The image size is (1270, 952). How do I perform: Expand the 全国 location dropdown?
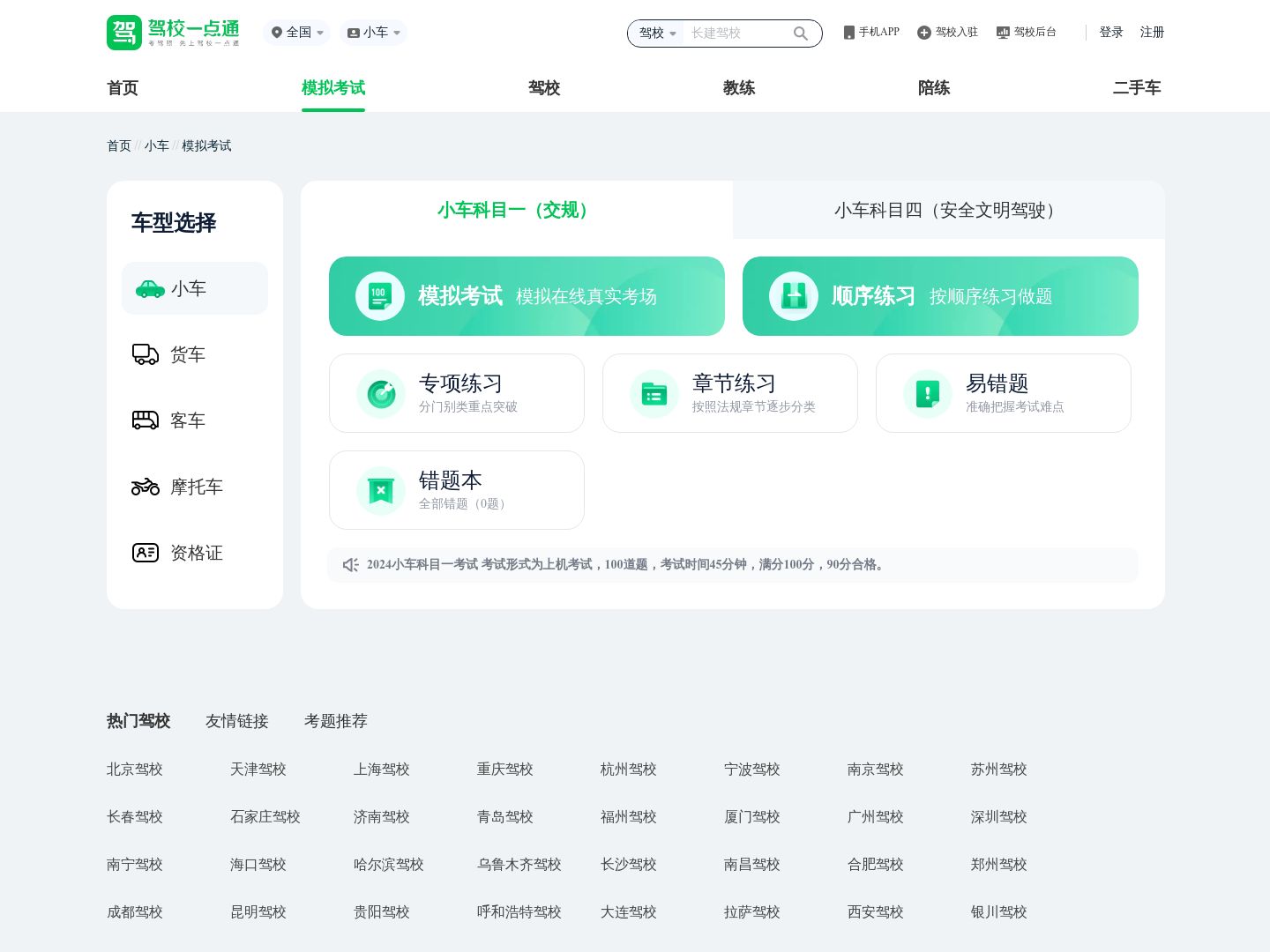297,33
